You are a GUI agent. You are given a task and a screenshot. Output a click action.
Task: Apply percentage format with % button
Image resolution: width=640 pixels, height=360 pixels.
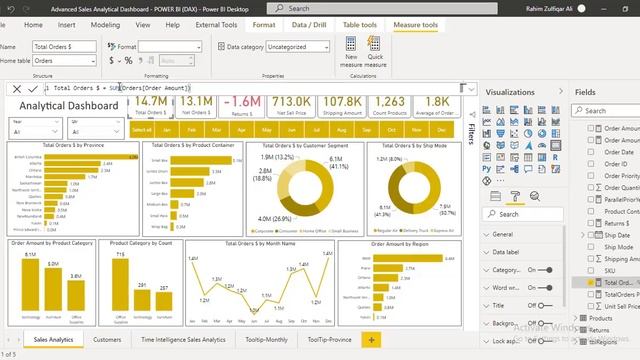click(x=129, y=61)
